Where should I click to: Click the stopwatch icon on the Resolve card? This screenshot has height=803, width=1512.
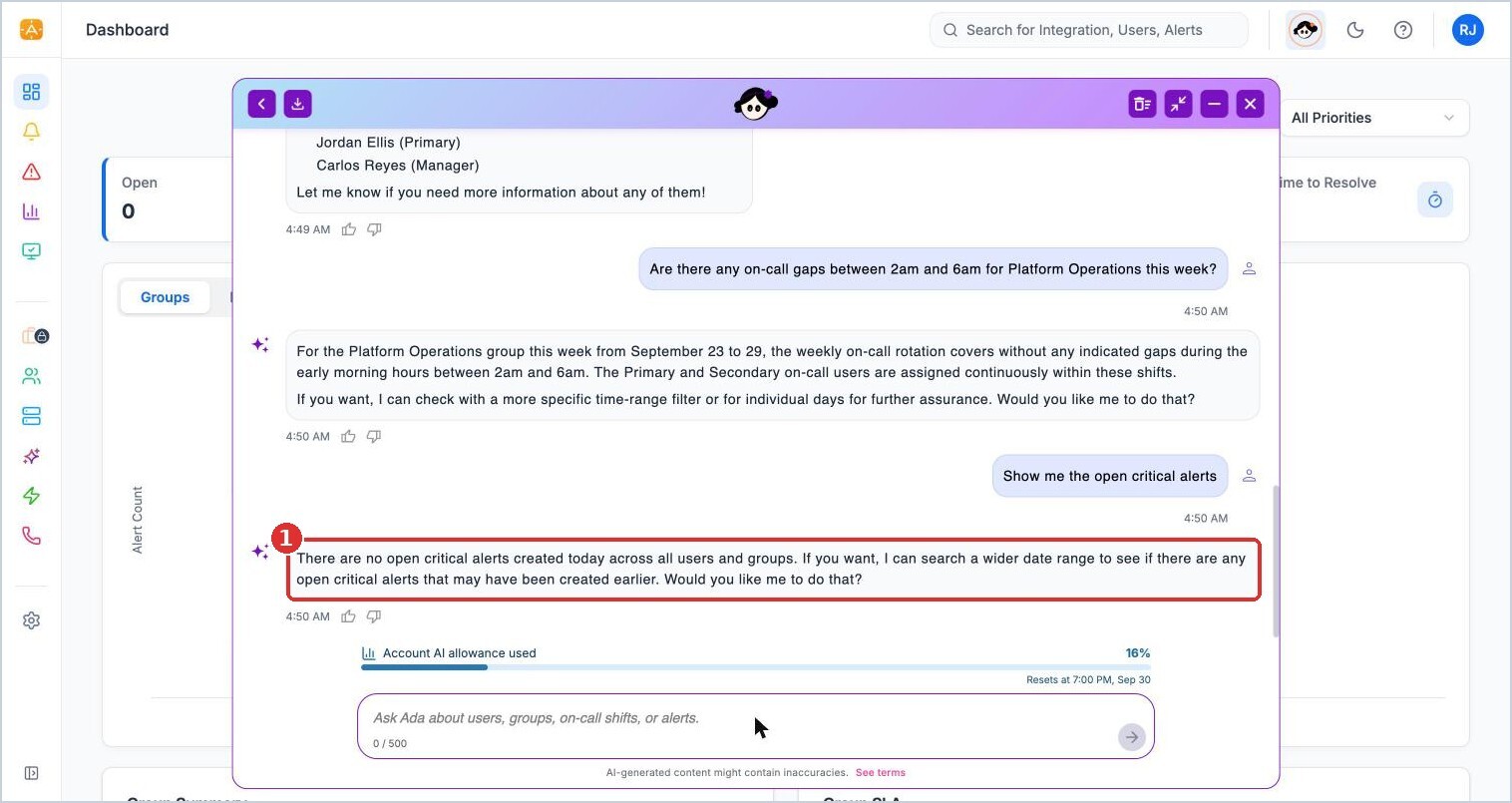click(1434, 200)
